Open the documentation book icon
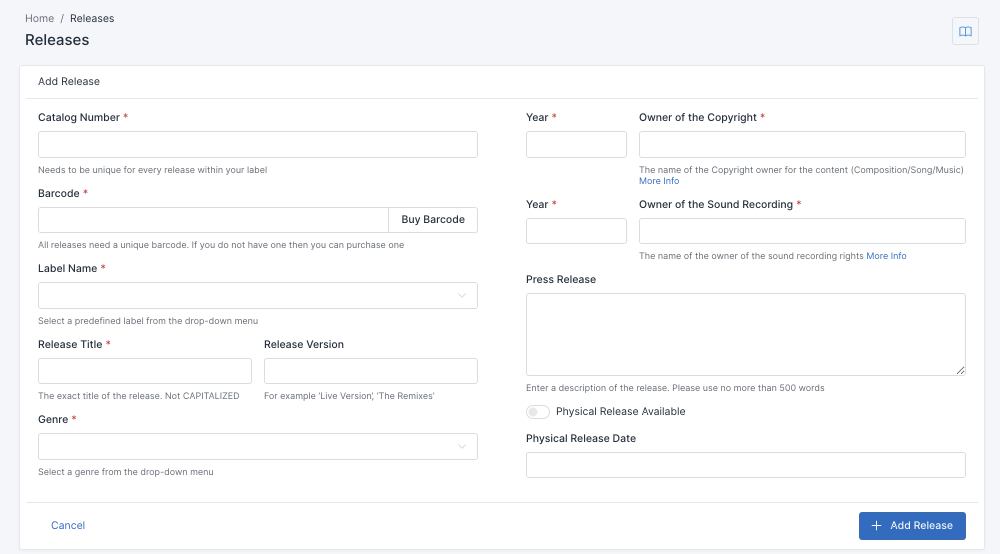 tap(965, 32)
